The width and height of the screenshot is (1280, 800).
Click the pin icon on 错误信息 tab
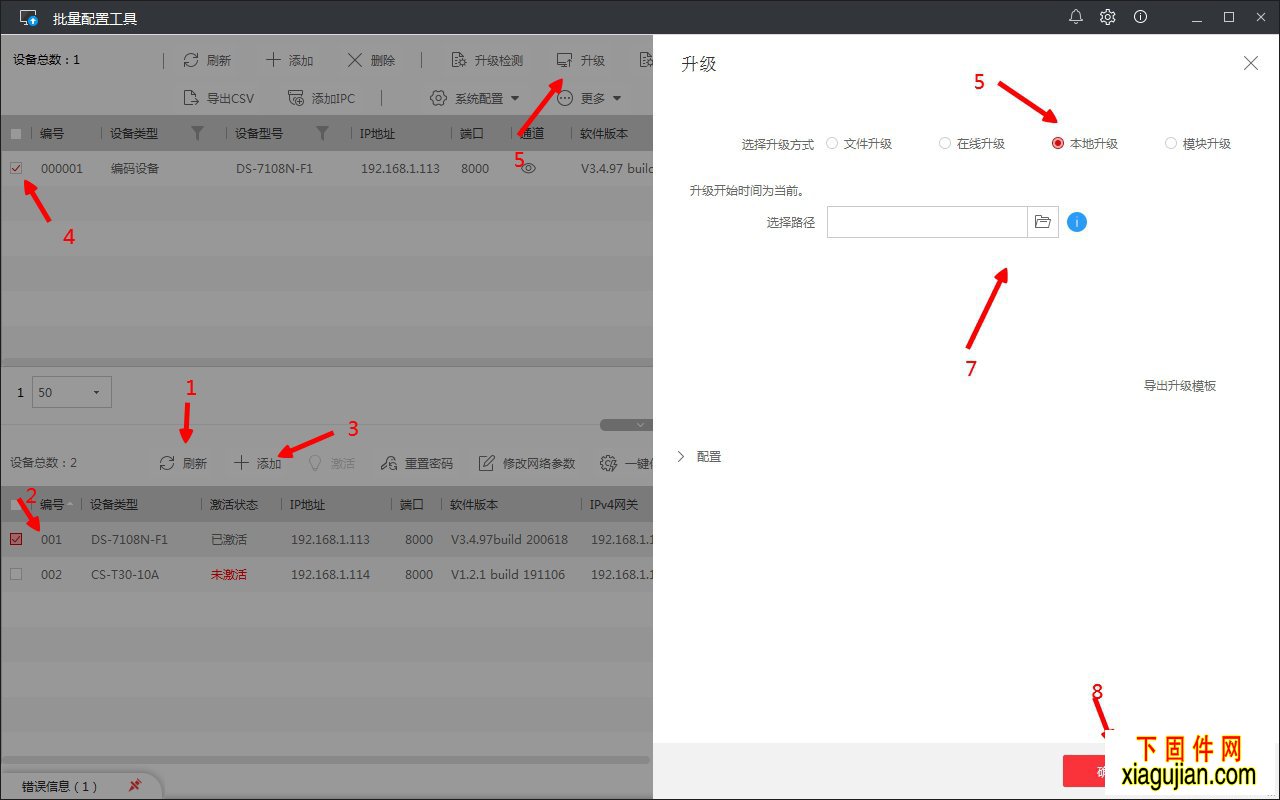click(x=135, y=786)
